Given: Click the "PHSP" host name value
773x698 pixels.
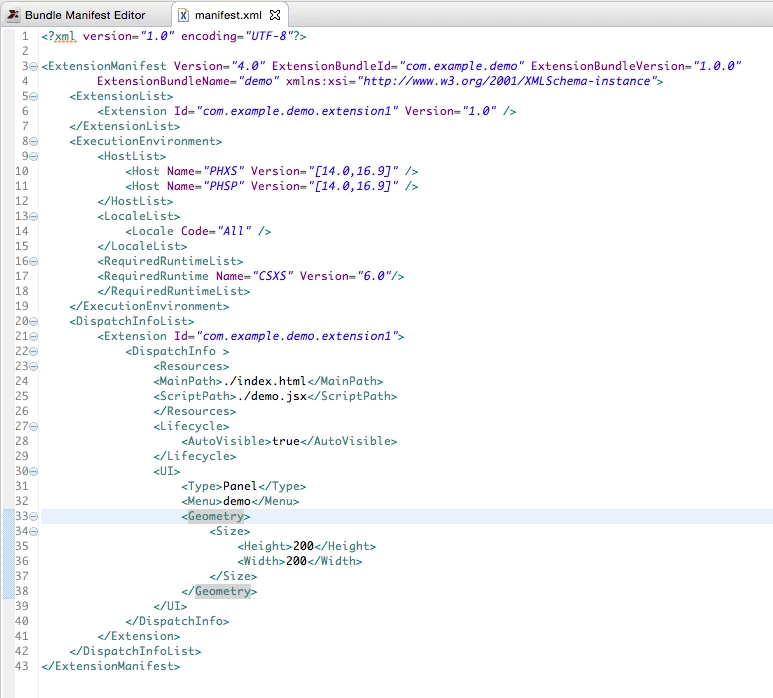Looking at the screenshot, I should tap(224, 186).
